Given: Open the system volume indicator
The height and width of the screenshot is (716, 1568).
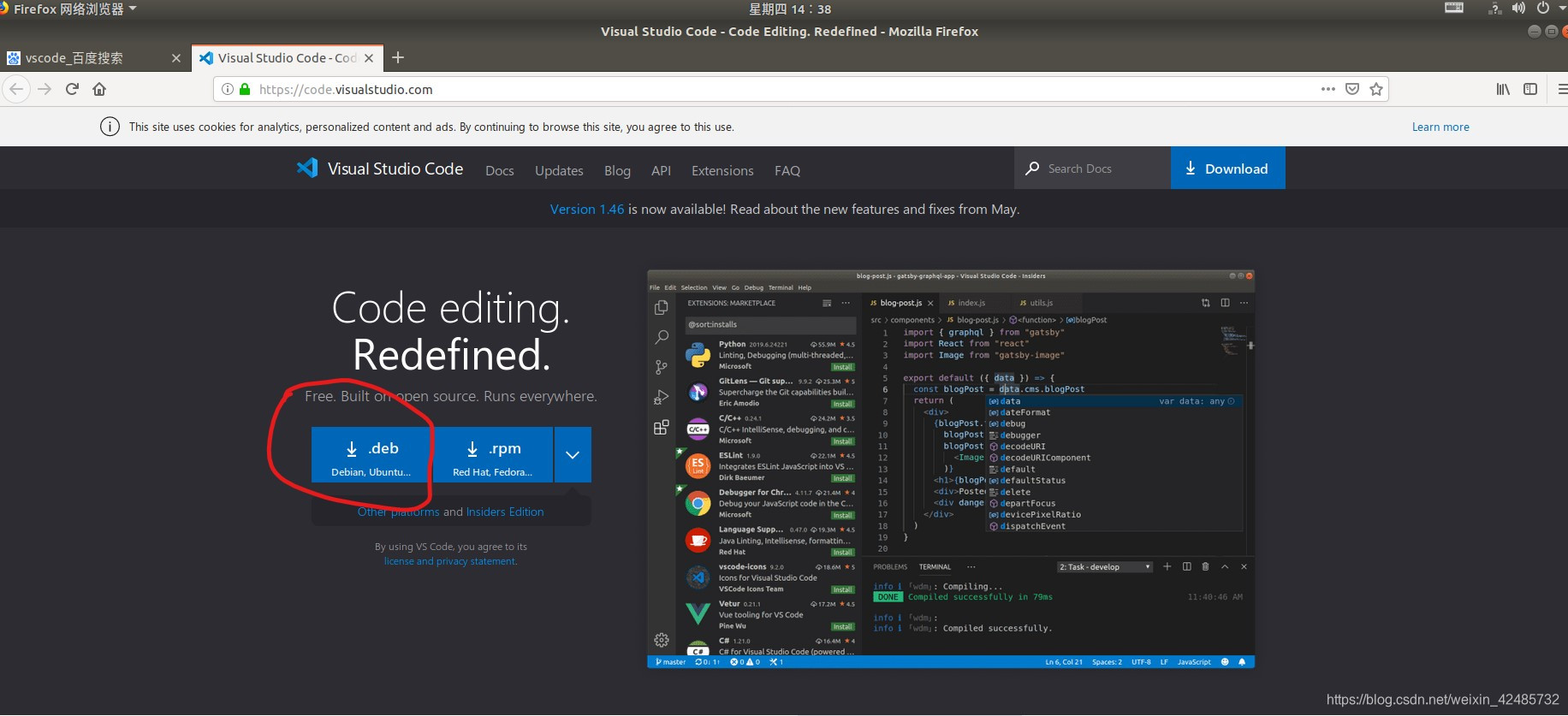Looking at the screenshot, I should [x=1518, y=9].
